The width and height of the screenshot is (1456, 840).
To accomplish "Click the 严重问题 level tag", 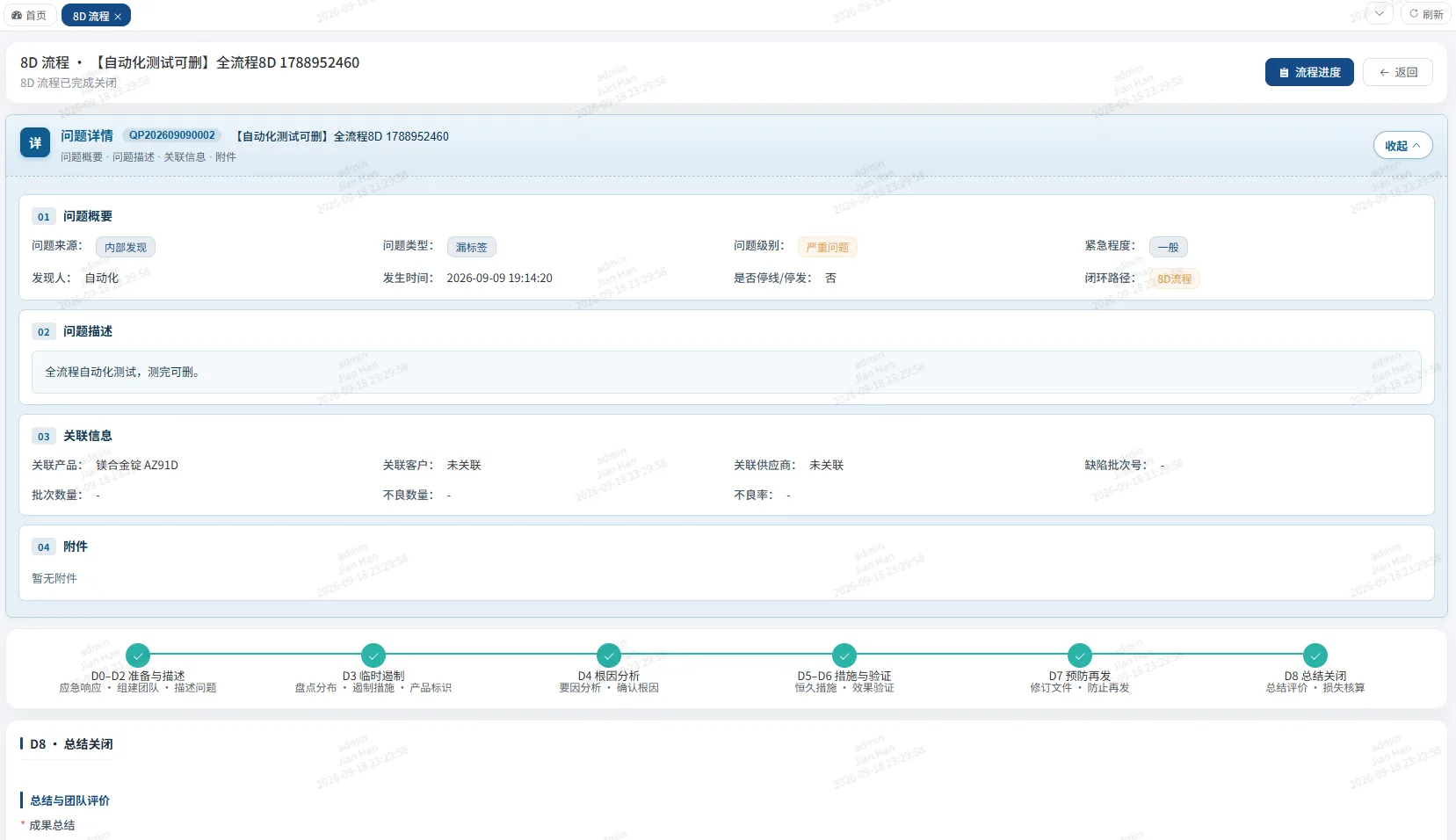I will pos(828,248).
